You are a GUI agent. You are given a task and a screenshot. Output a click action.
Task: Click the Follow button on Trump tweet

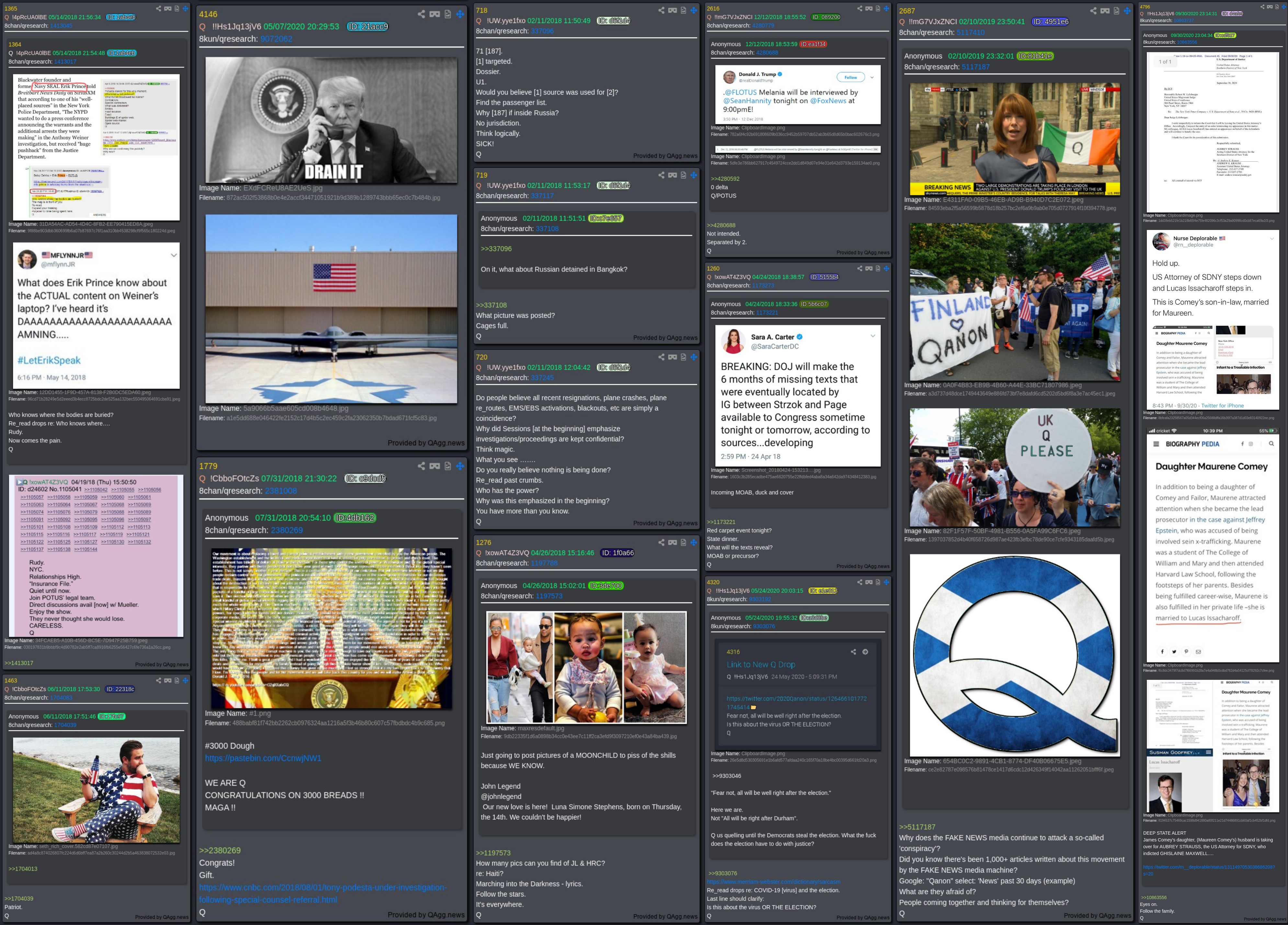(x=851, y=77)
